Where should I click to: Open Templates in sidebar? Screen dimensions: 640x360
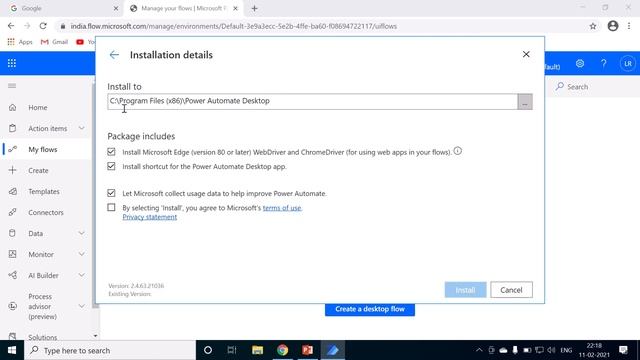pos(44,191)
